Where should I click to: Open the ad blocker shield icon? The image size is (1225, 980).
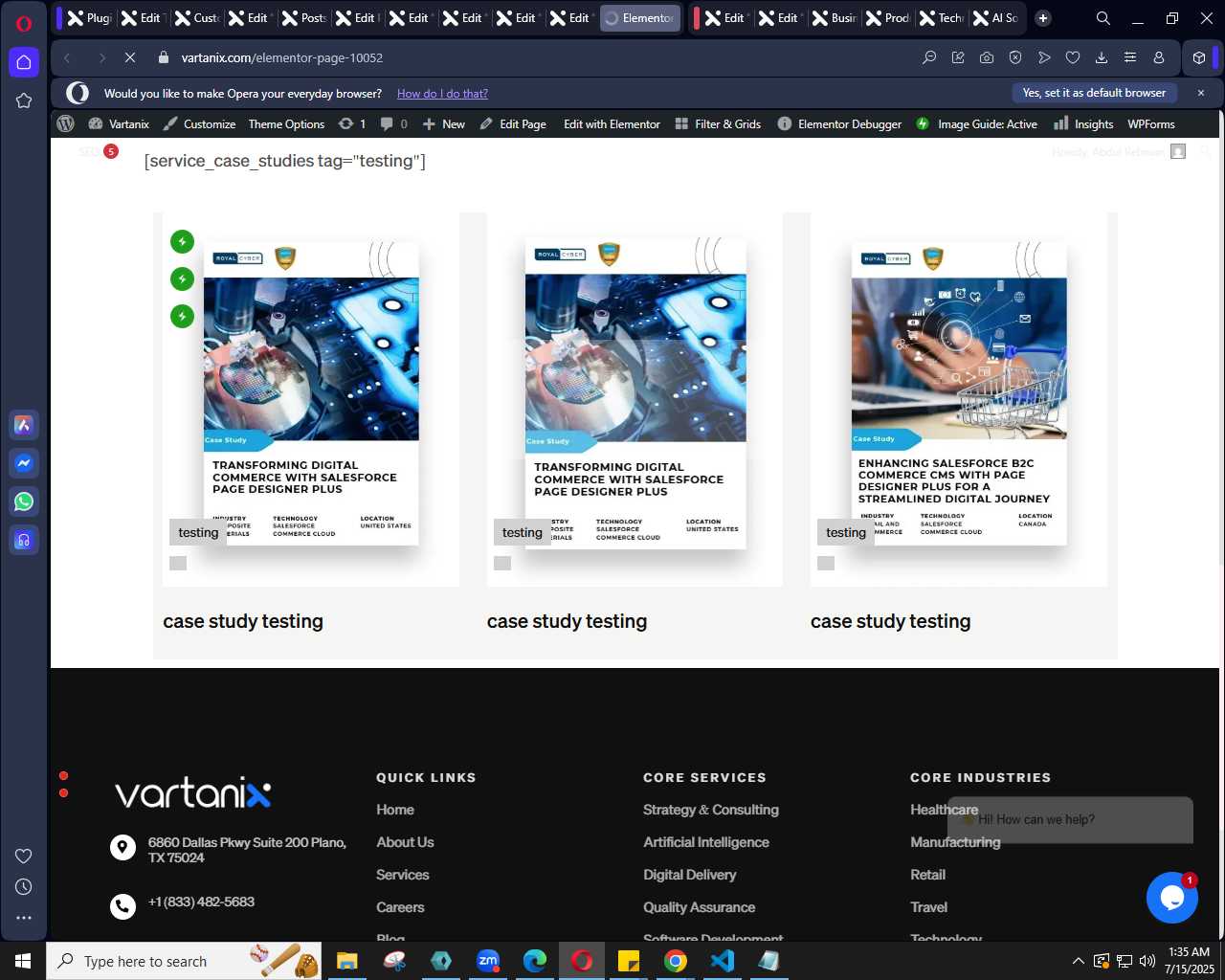pos(1015,57)
